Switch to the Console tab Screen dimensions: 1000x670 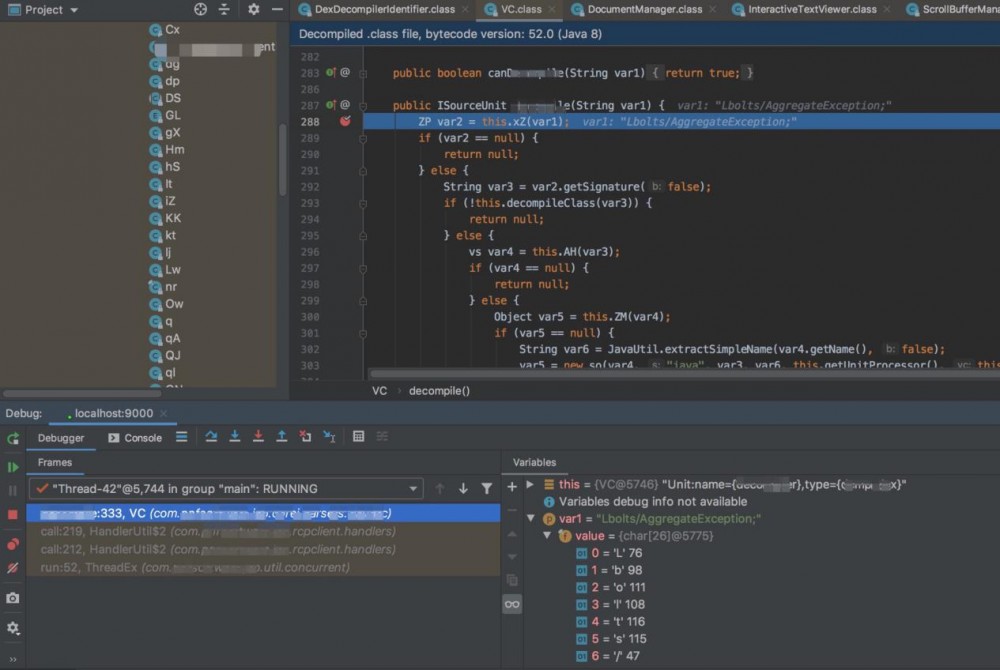point(142,438)
